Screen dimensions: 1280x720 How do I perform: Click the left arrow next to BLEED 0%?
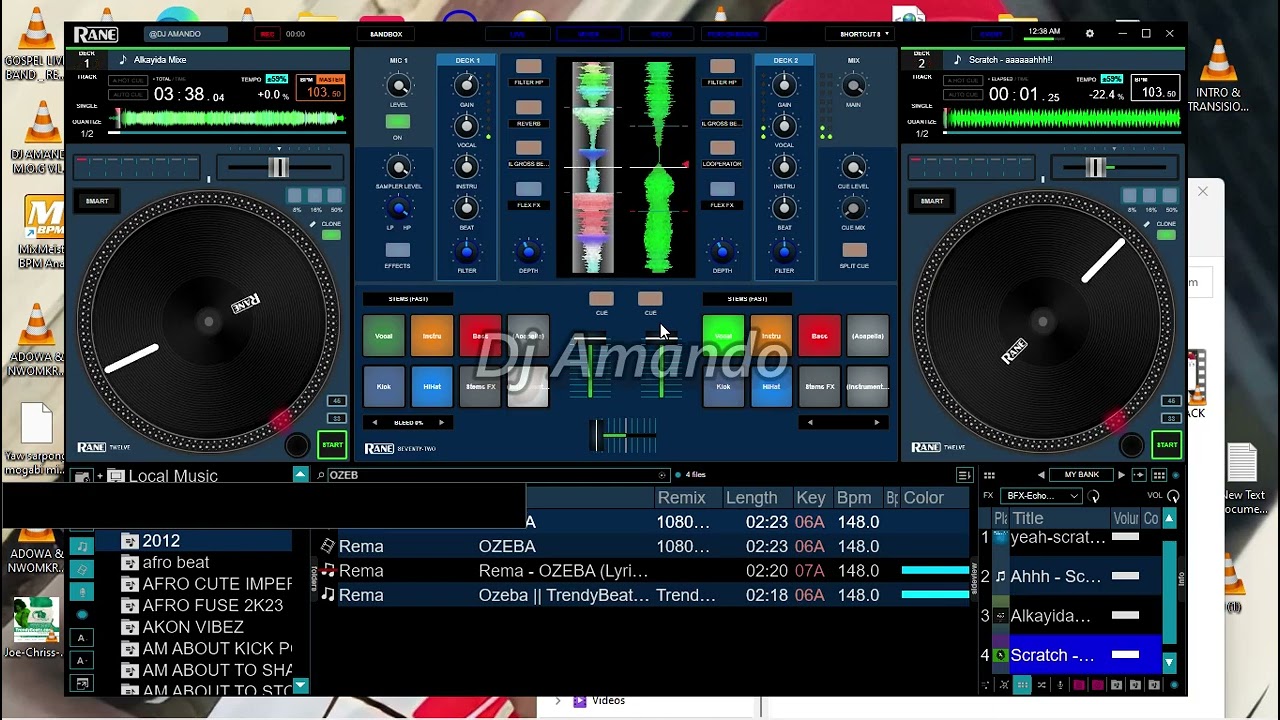375,423
